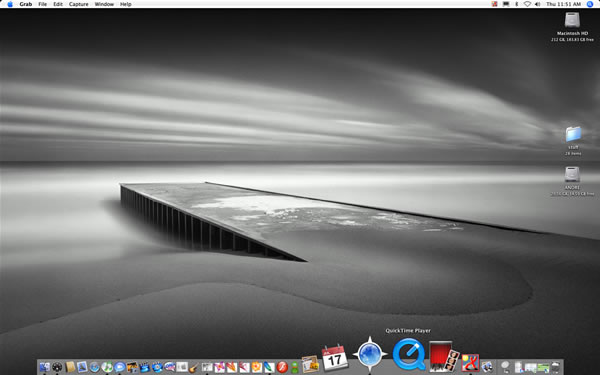Viewport: 600px width, 375px height.
Task: Click the Spotlight search icon
Action: coord(590,4)
